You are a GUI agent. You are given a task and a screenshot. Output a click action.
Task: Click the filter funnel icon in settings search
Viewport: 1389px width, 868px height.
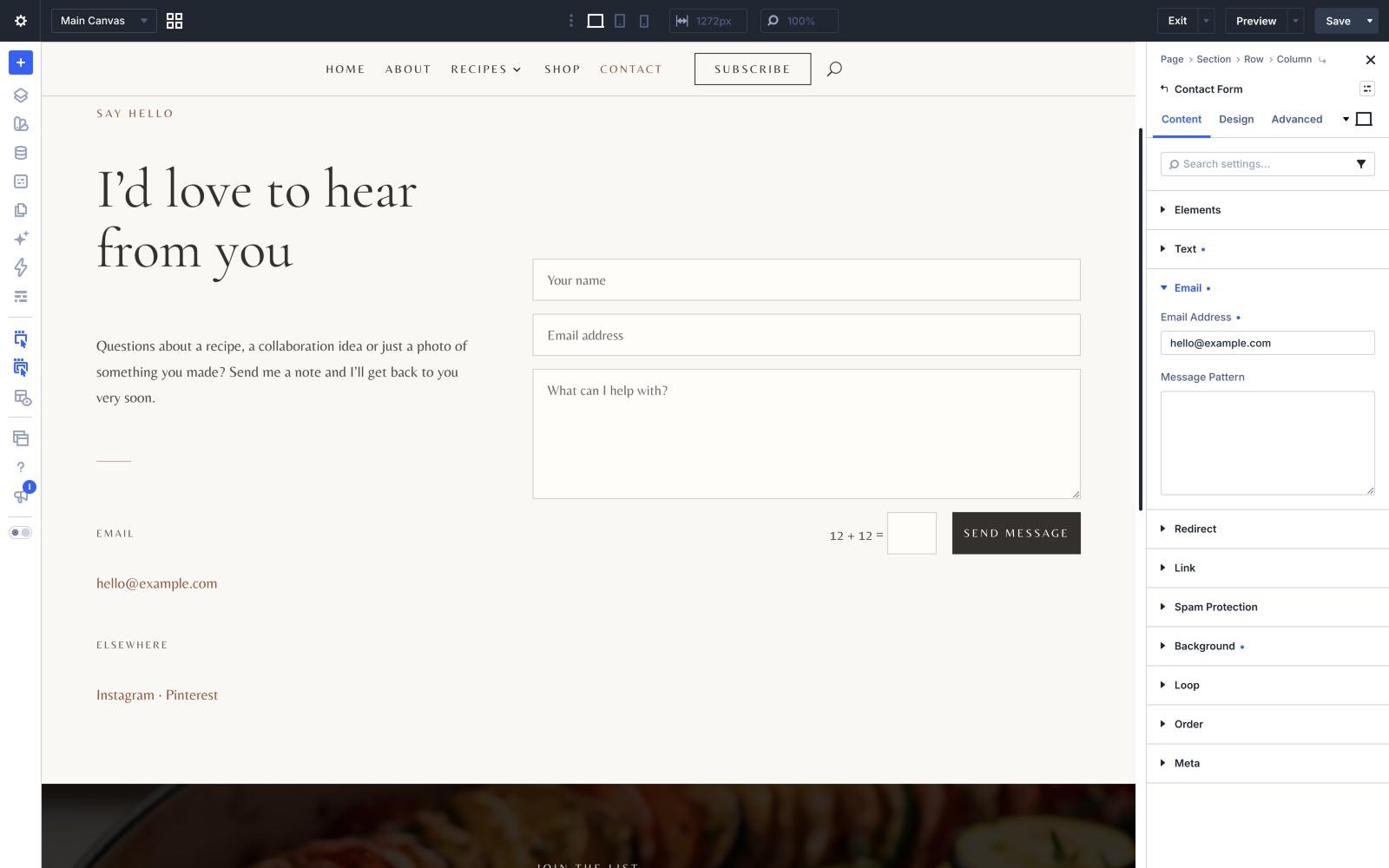click(1361, 164)
